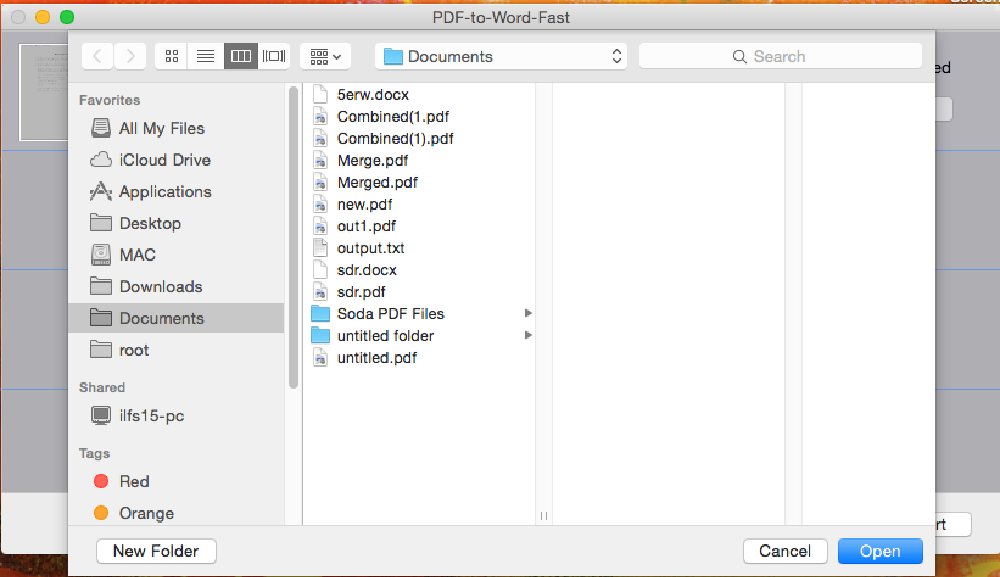Image resolution: width=1000 pixels, height=577 pixels.
Task: Open Downloads folder in sidebar
Action: (x=176, y=286)
